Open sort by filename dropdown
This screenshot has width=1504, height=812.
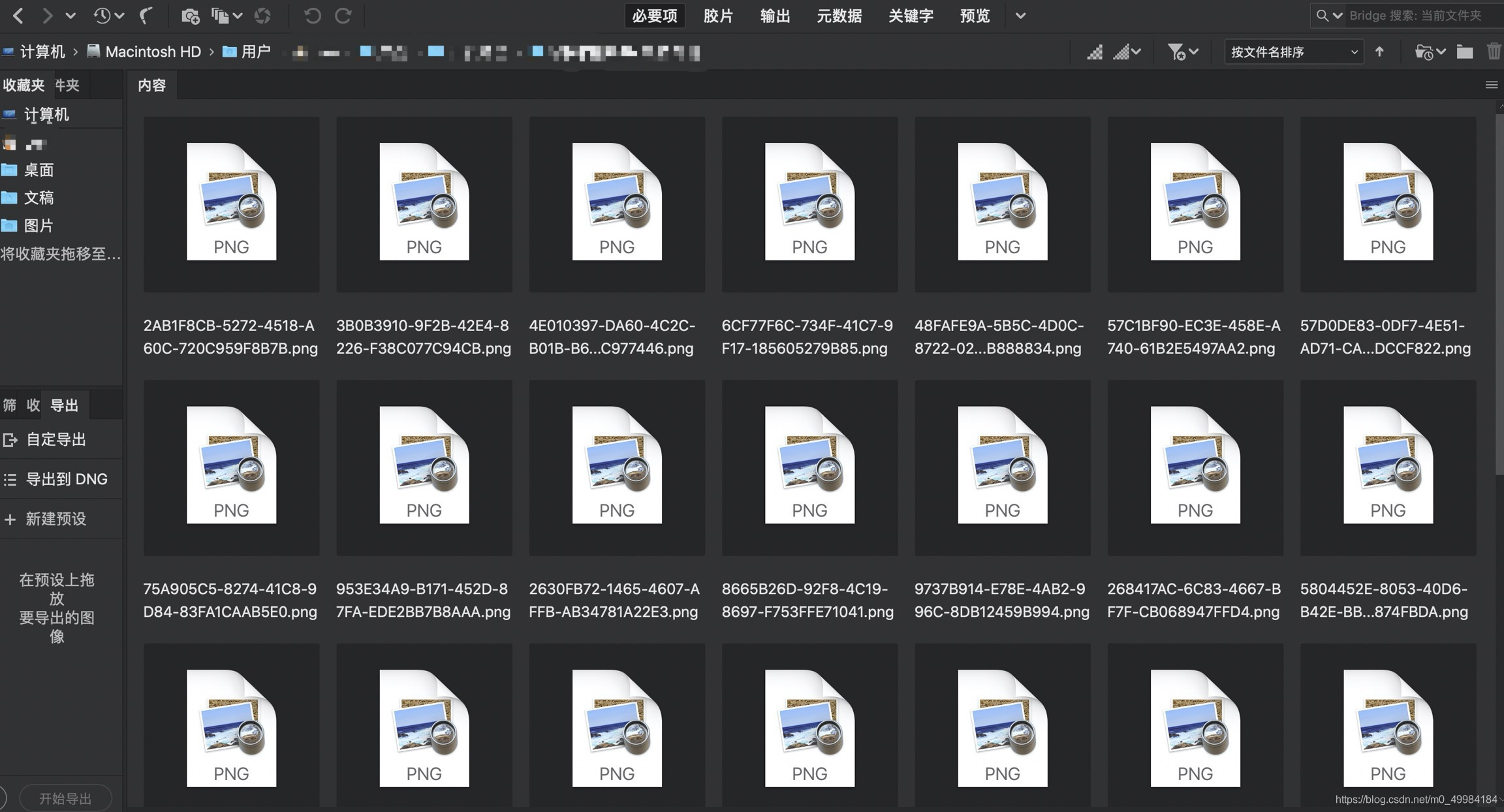(1293, 52)
